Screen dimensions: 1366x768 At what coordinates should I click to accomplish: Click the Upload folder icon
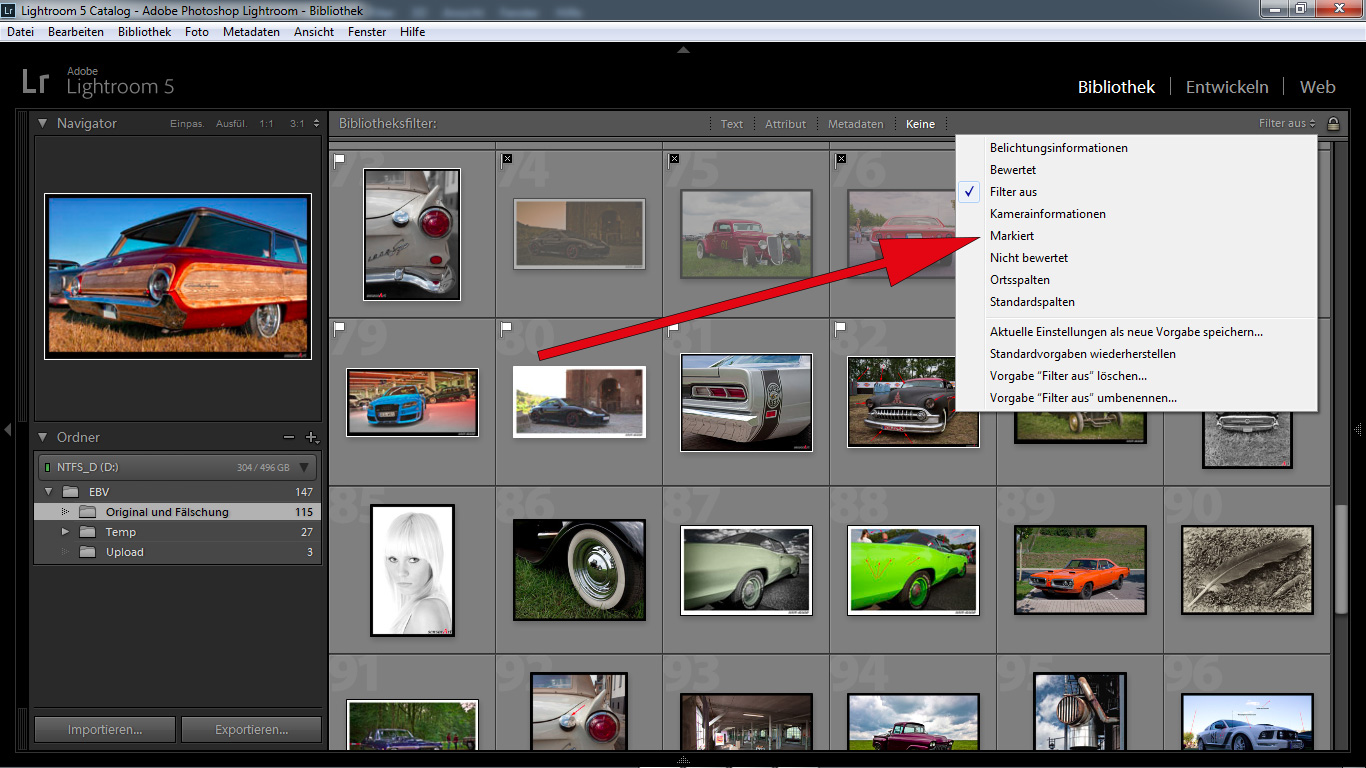point(88,552)
